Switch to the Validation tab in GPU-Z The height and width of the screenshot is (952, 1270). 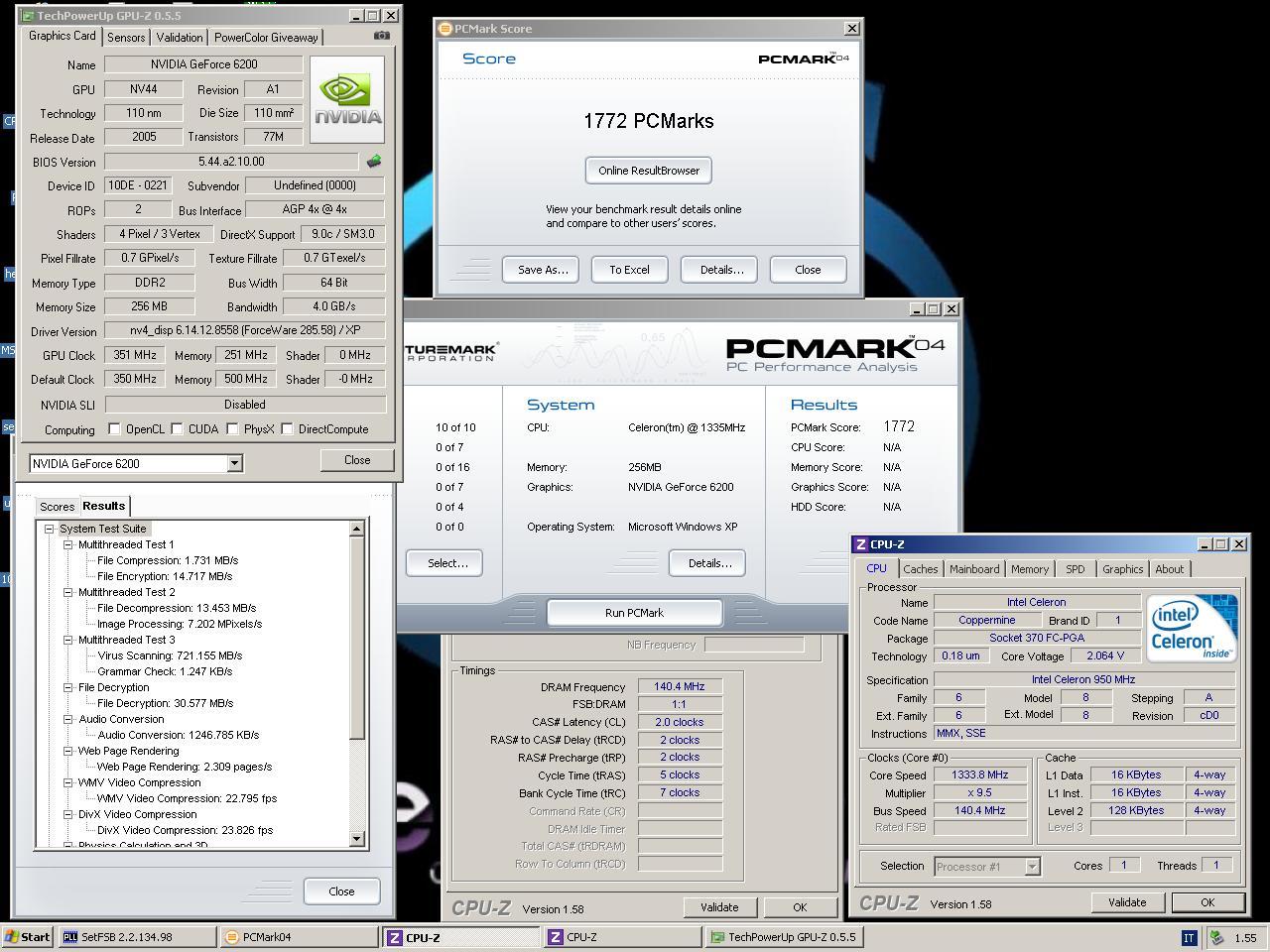[180, 38]
